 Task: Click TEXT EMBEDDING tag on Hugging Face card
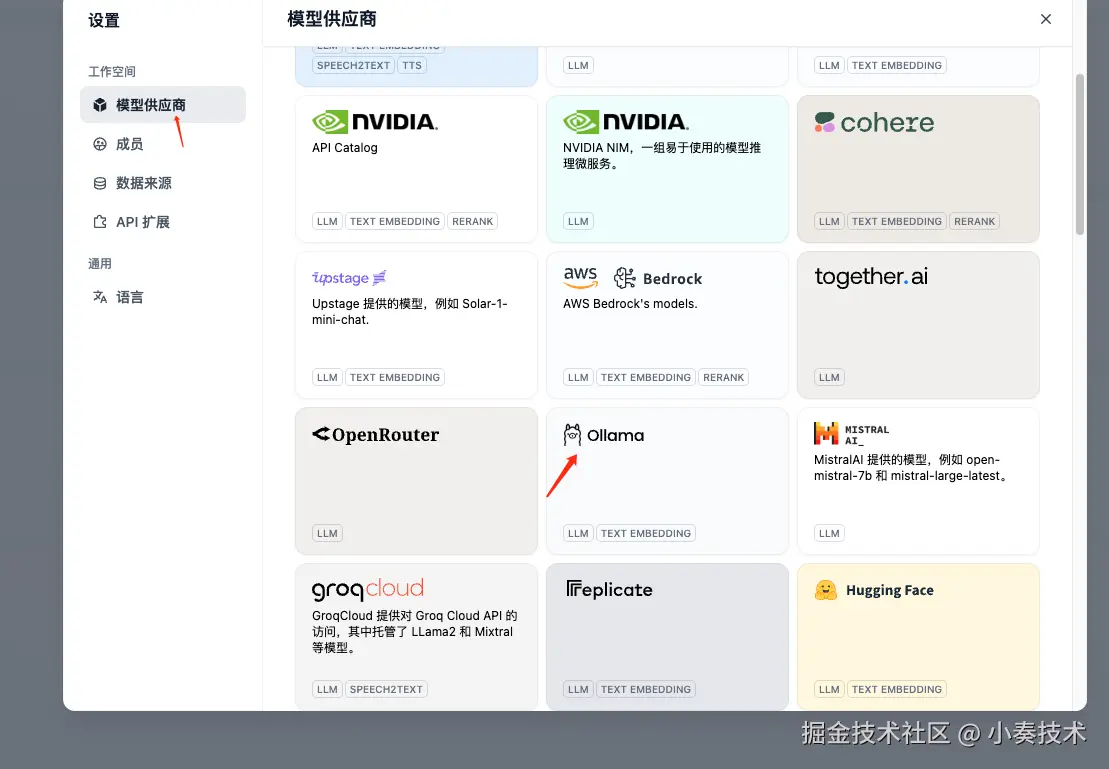897,690
